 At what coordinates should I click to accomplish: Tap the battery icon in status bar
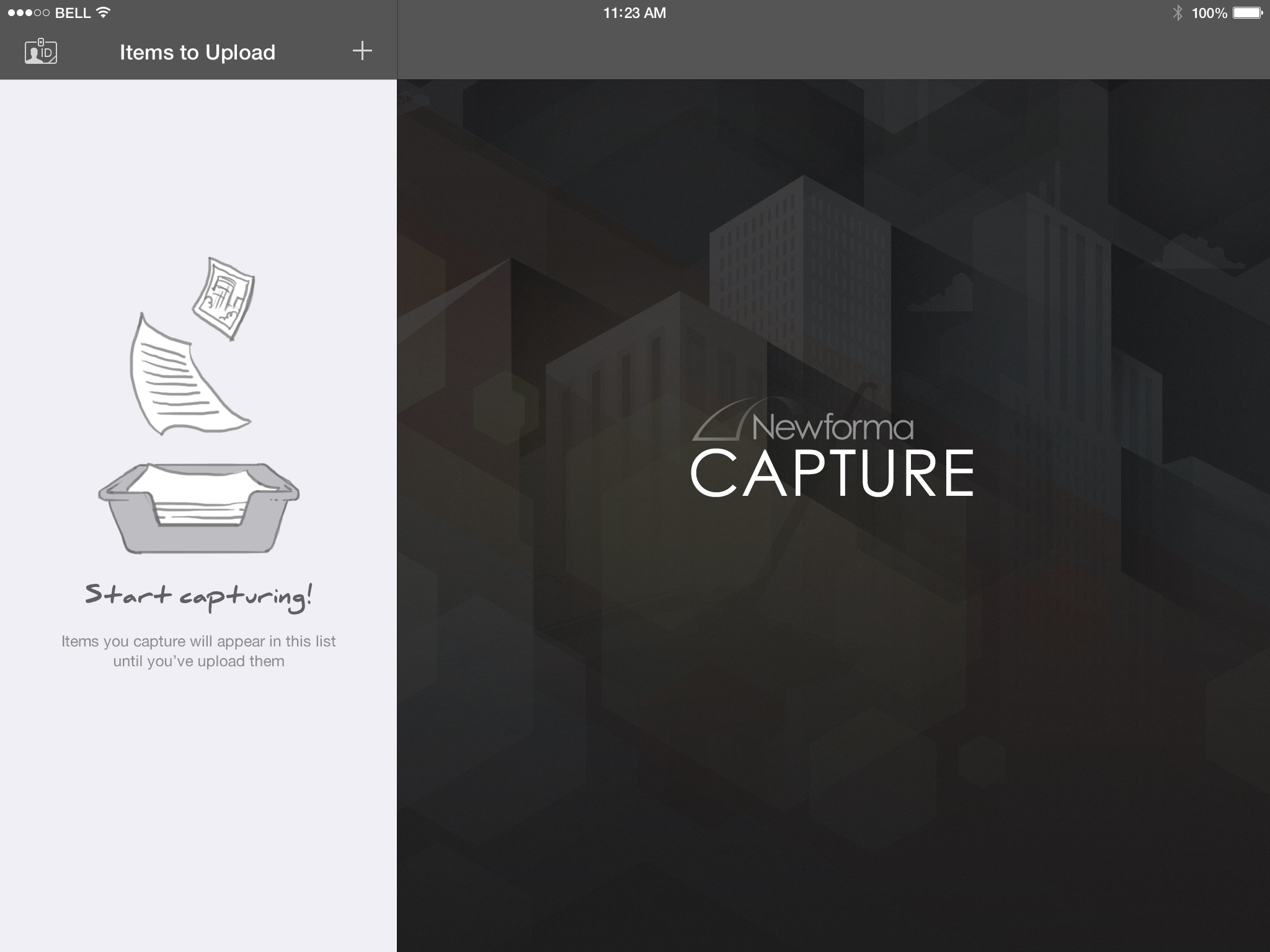(x=1247, y=13)
